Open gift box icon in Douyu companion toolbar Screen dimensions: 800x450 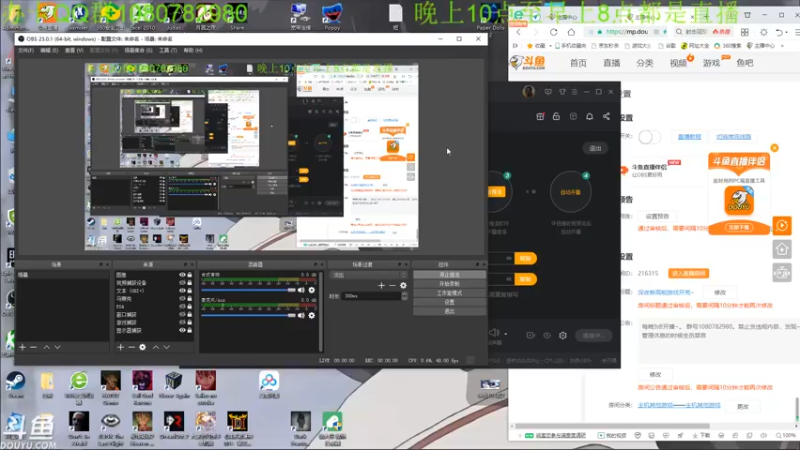pos(540,116)
